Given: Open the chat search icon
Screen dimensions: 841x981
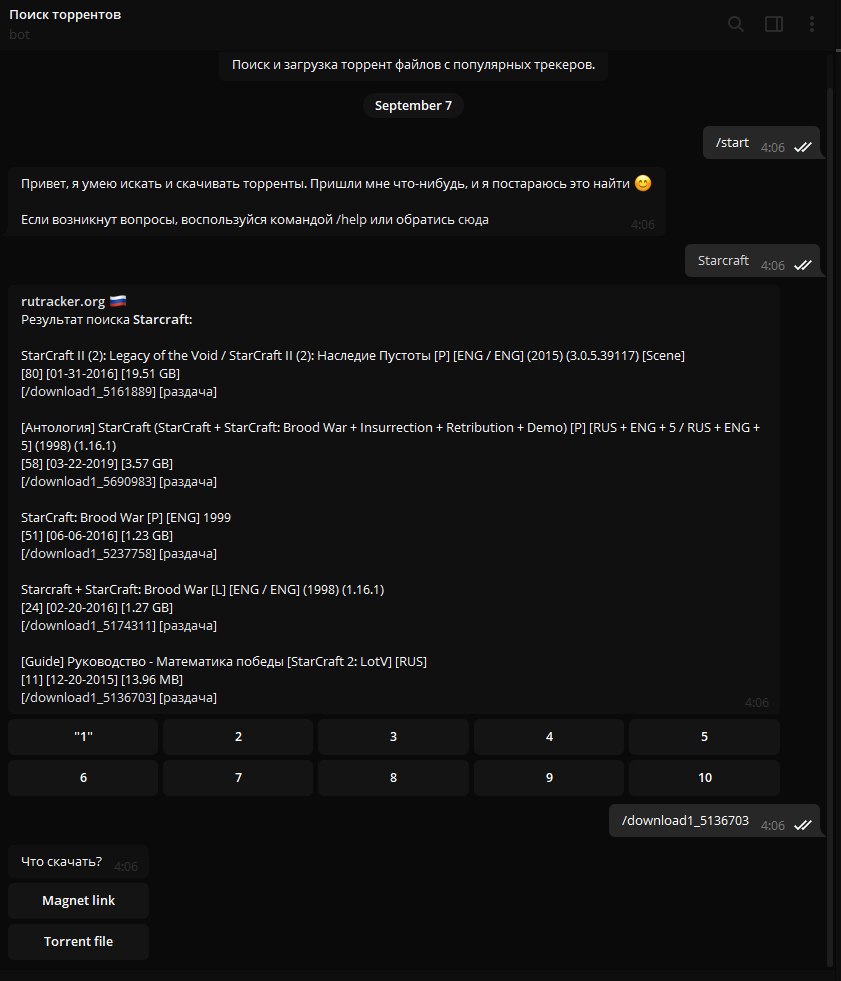Looking at the screenshot, I should coord(736,24).
